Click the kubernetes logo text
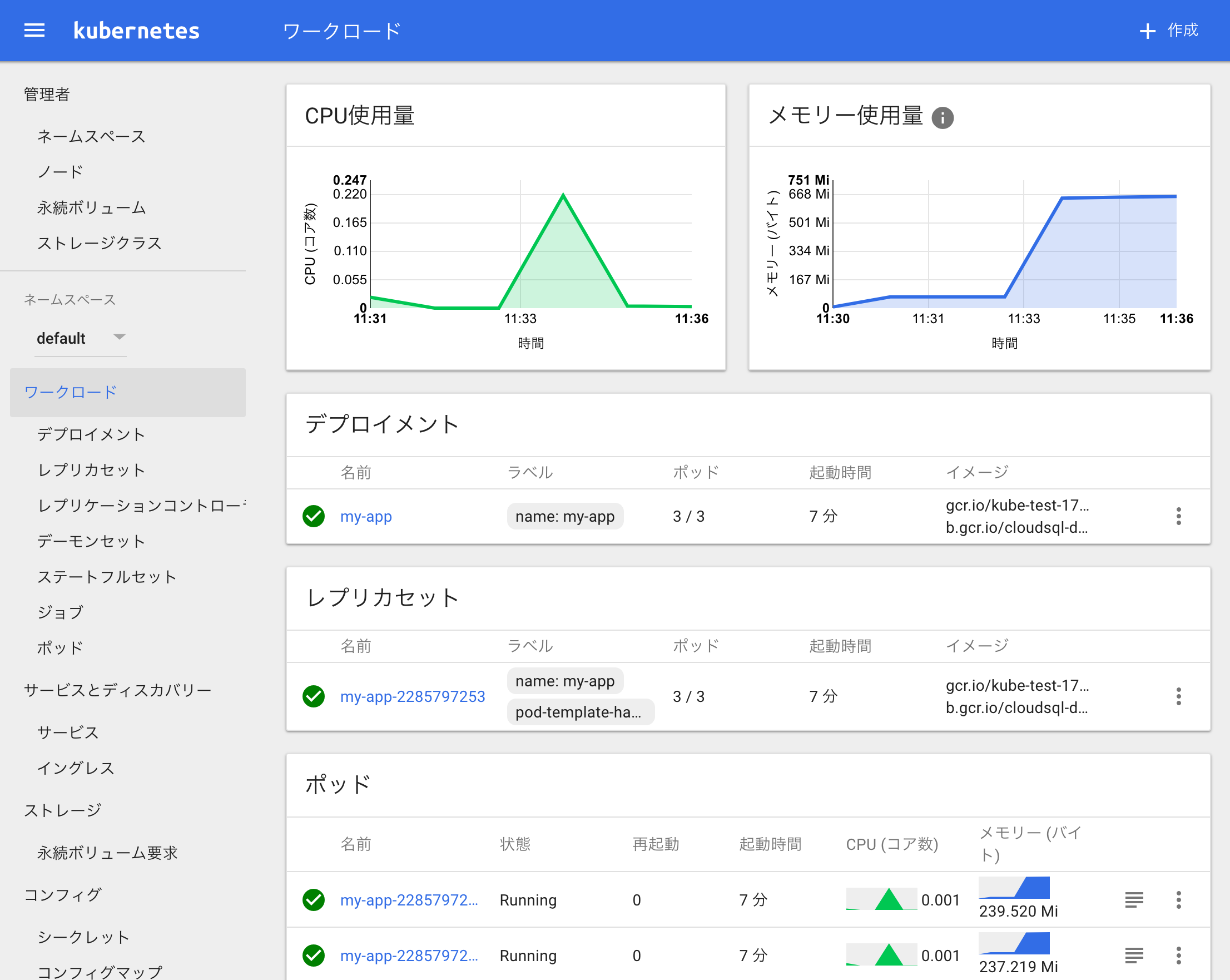Viewport: 1230px width, 980px height. 137,31
